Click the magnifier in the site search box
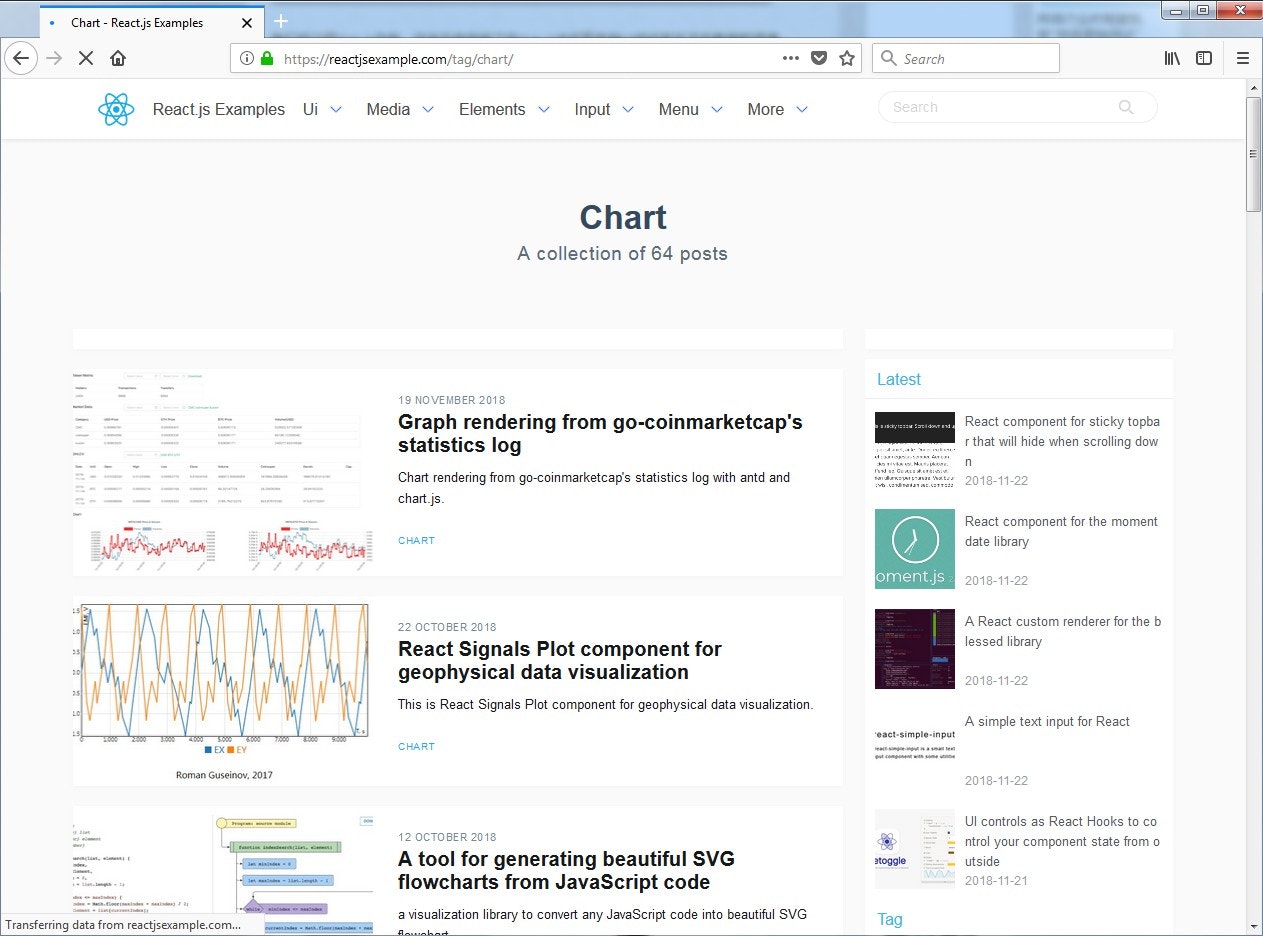 click(1125, 107)
